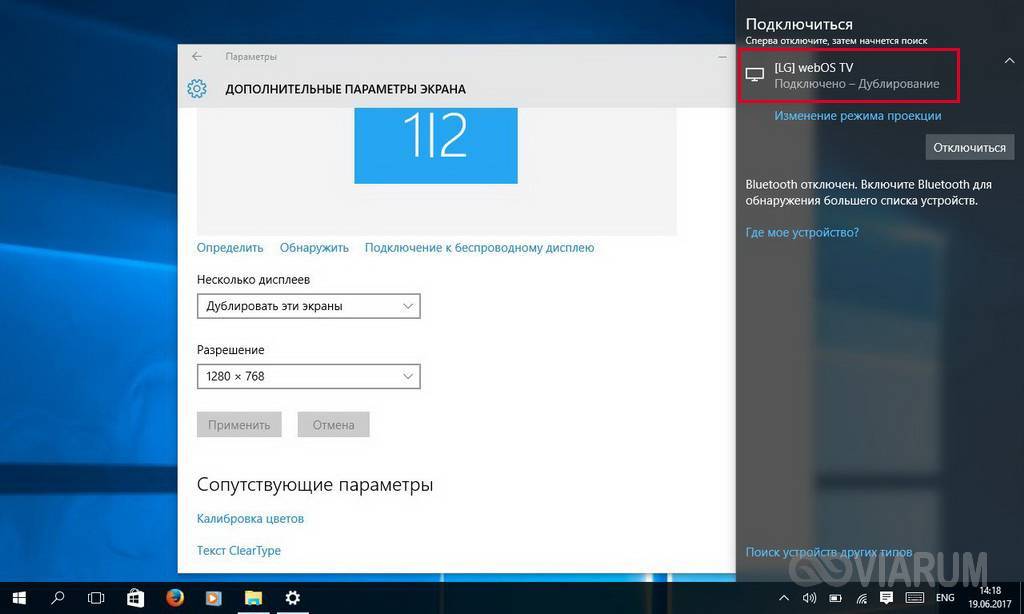Screen dimensions: 1024x614
Task: Click 'Изменение режима проекции' link
Action: (x=857, y=116)
